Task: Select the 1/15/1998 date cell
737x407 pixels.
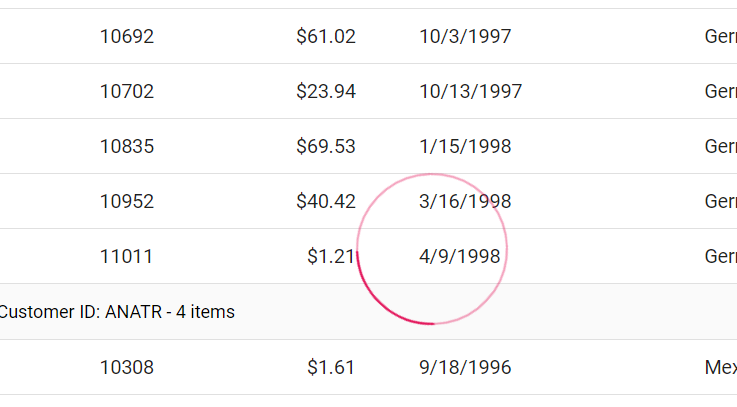Action: coord(465,147)
